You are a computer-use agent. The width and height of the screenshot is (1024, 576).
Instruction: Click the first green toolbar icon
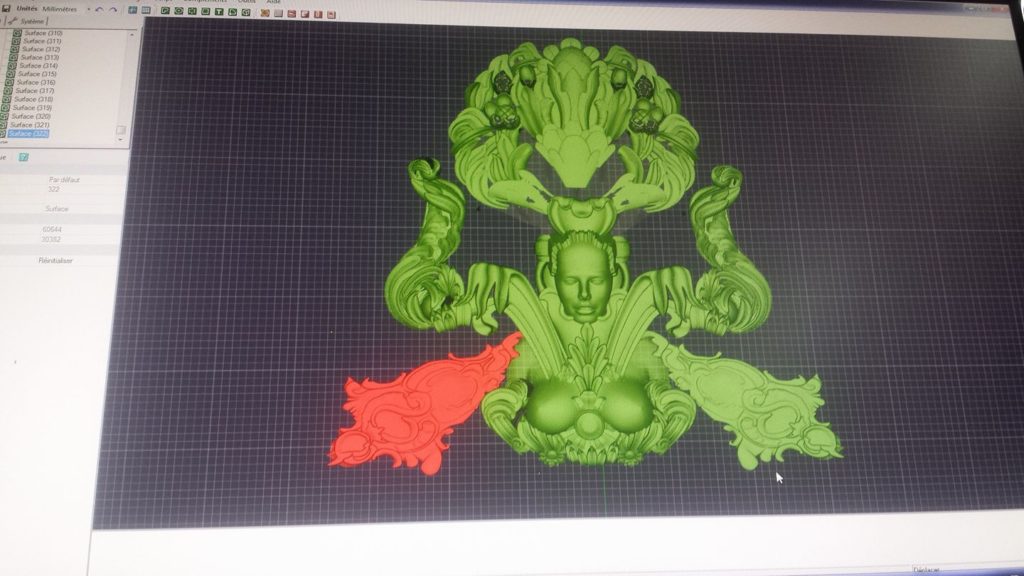(165, 11)
